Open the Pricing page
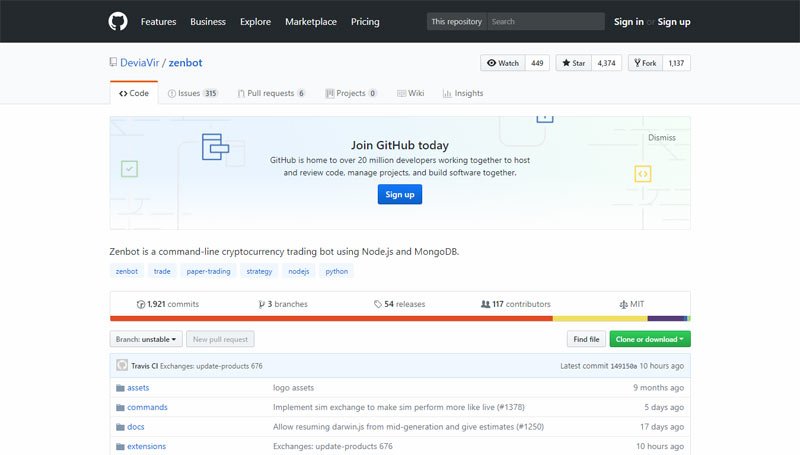The image size is (800, 455). point(365,21)
